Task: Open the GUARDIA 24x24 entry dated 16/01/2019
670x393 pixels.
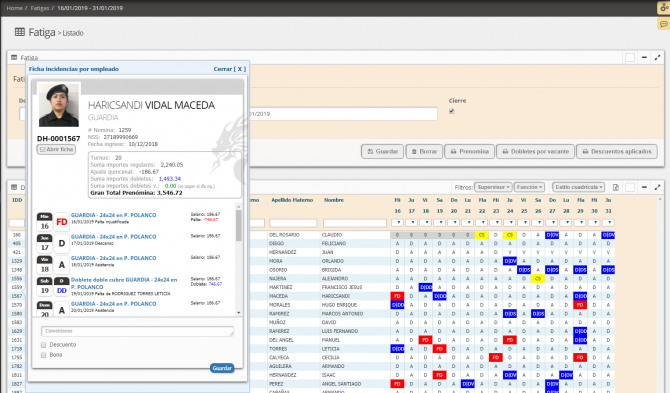Action: (x=113, y=215)
